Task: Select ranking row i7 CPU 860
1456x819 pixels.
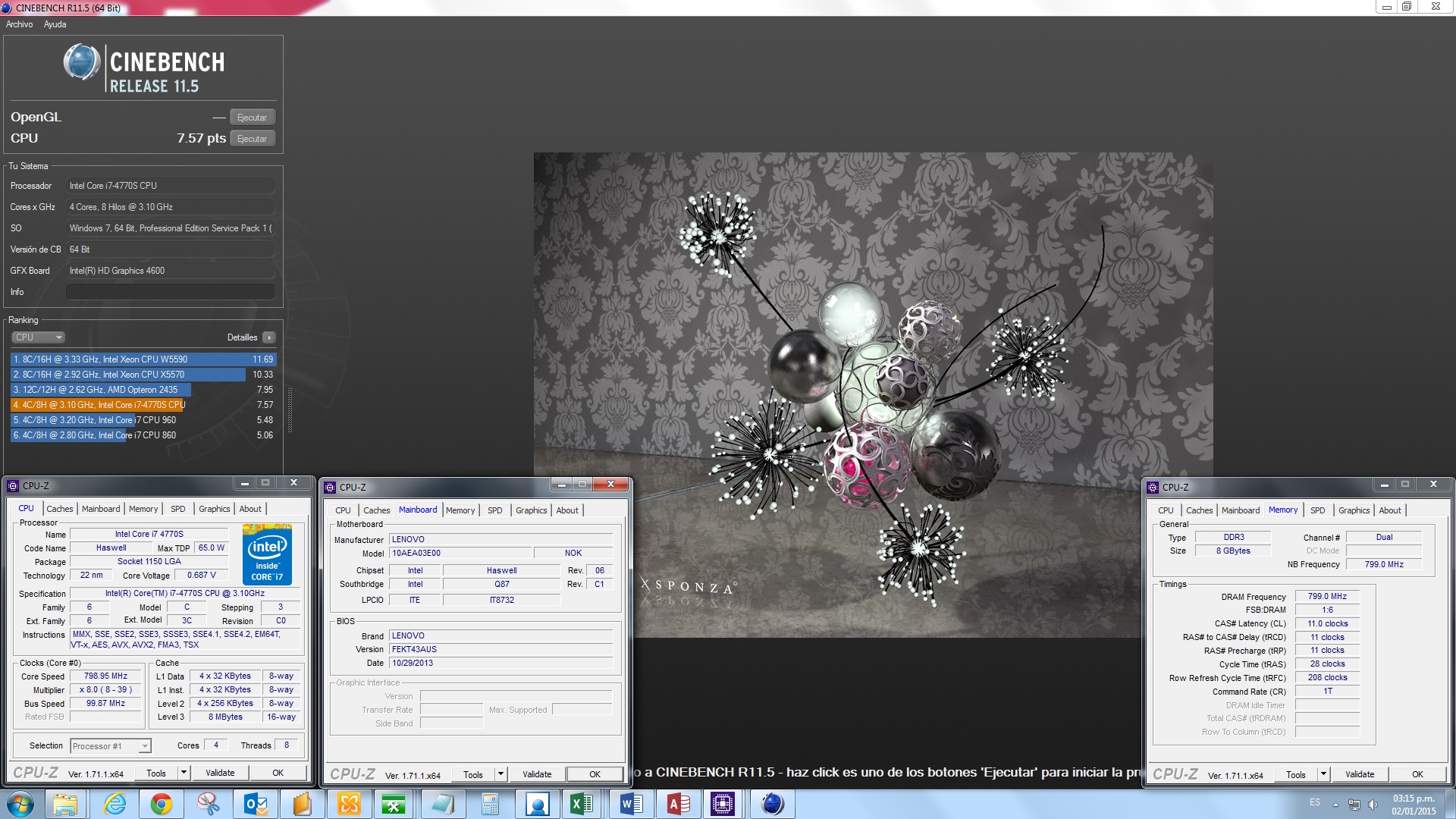Action: pos(143,435)
